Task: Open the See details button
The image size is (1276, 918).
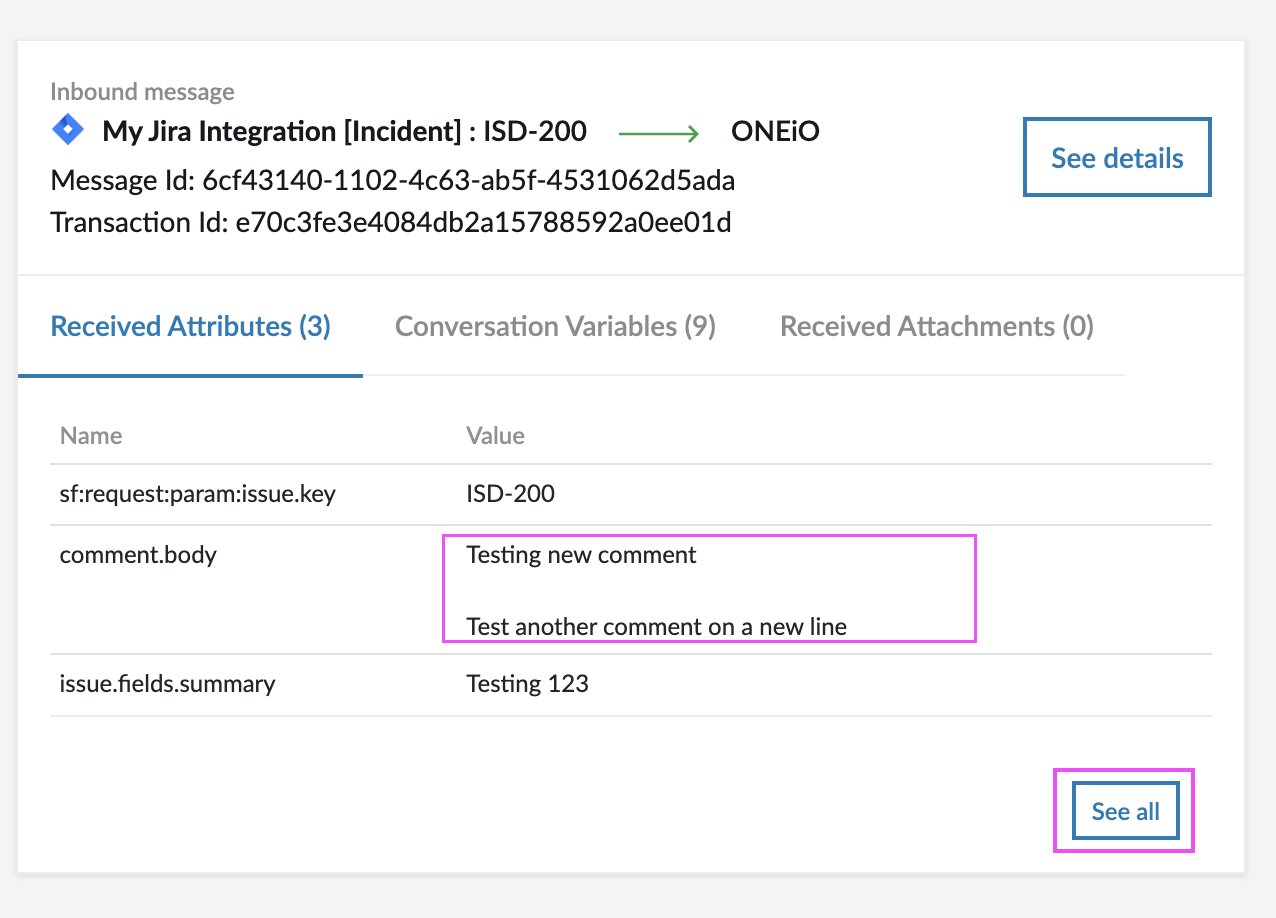Action: pyautogui.click(x=1116, y=158)
